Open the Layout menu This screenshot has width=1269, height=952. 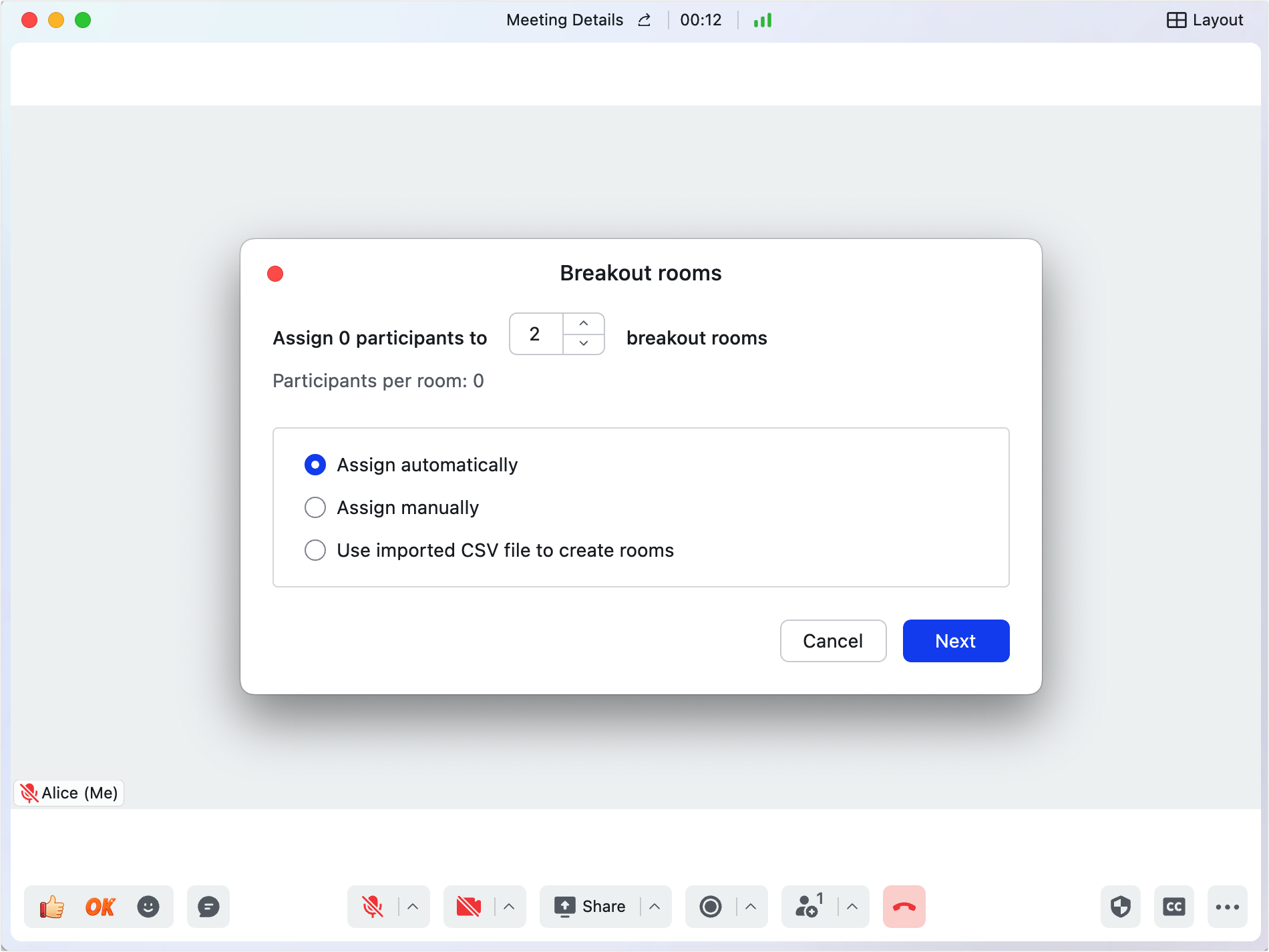tap(1205, 20)
